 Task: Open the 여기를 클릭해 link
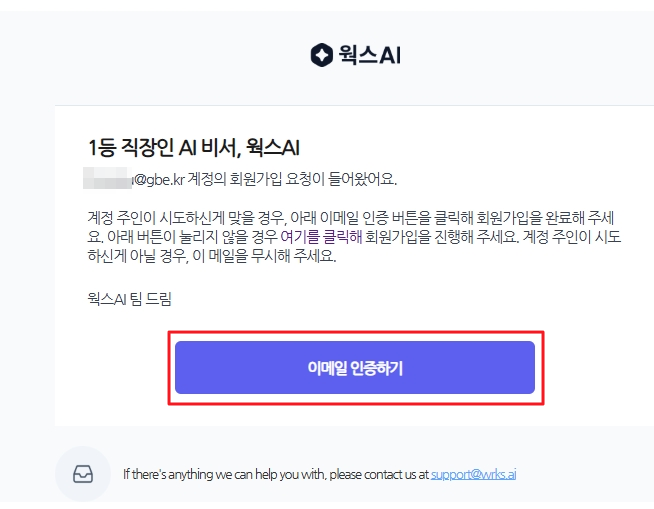click(321, 237)
